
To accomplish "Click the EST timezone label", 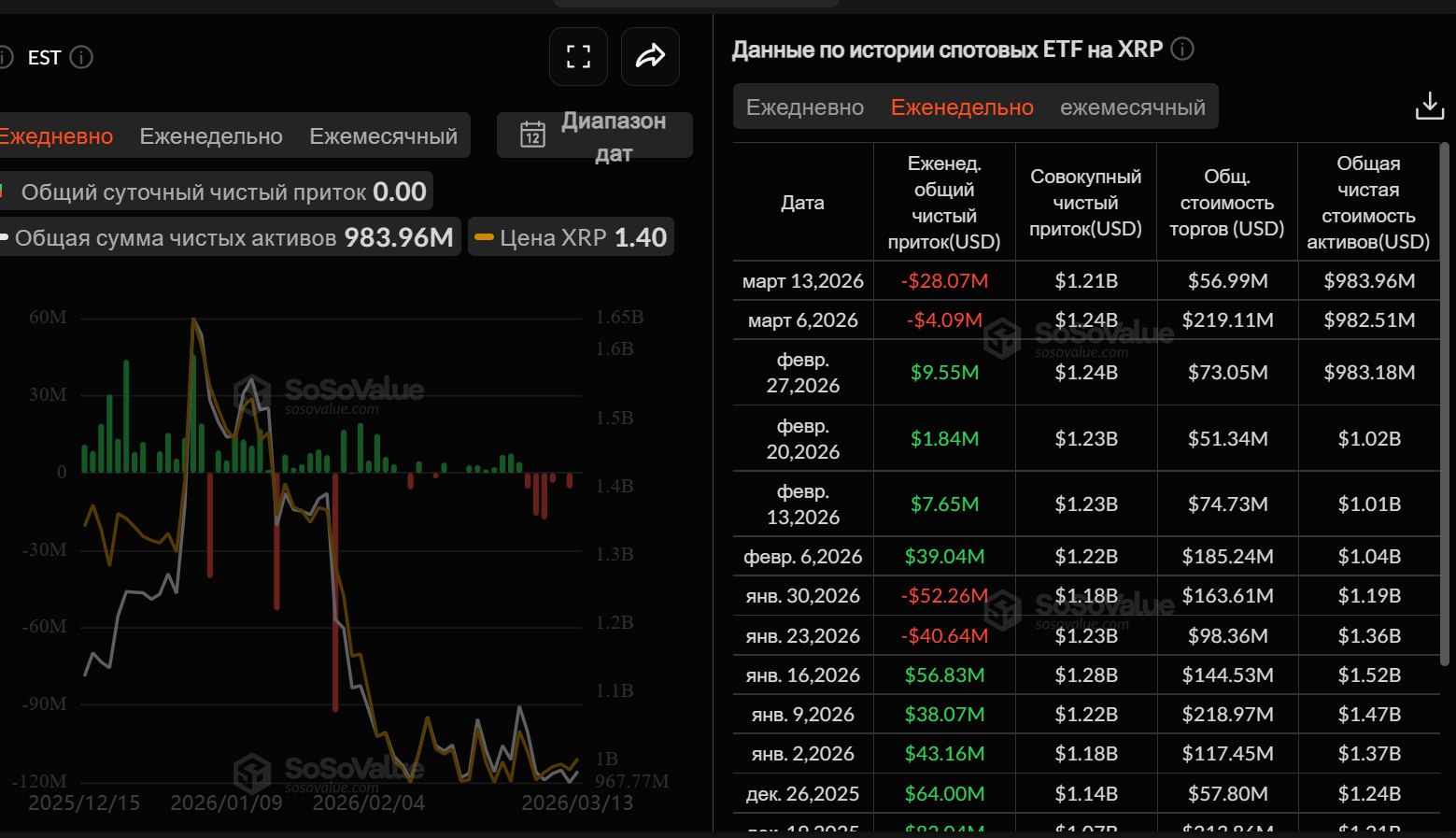I will (44, 58).
